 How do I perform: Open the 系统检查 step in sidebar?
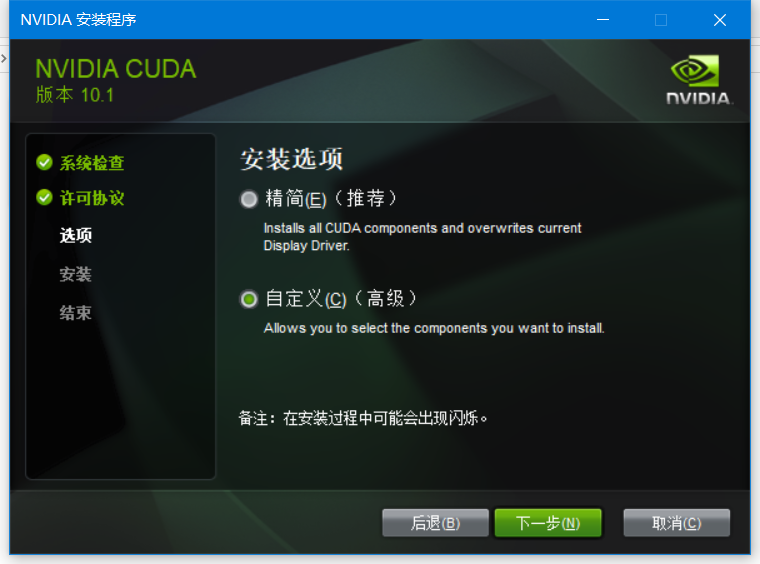tap(92, 163)
